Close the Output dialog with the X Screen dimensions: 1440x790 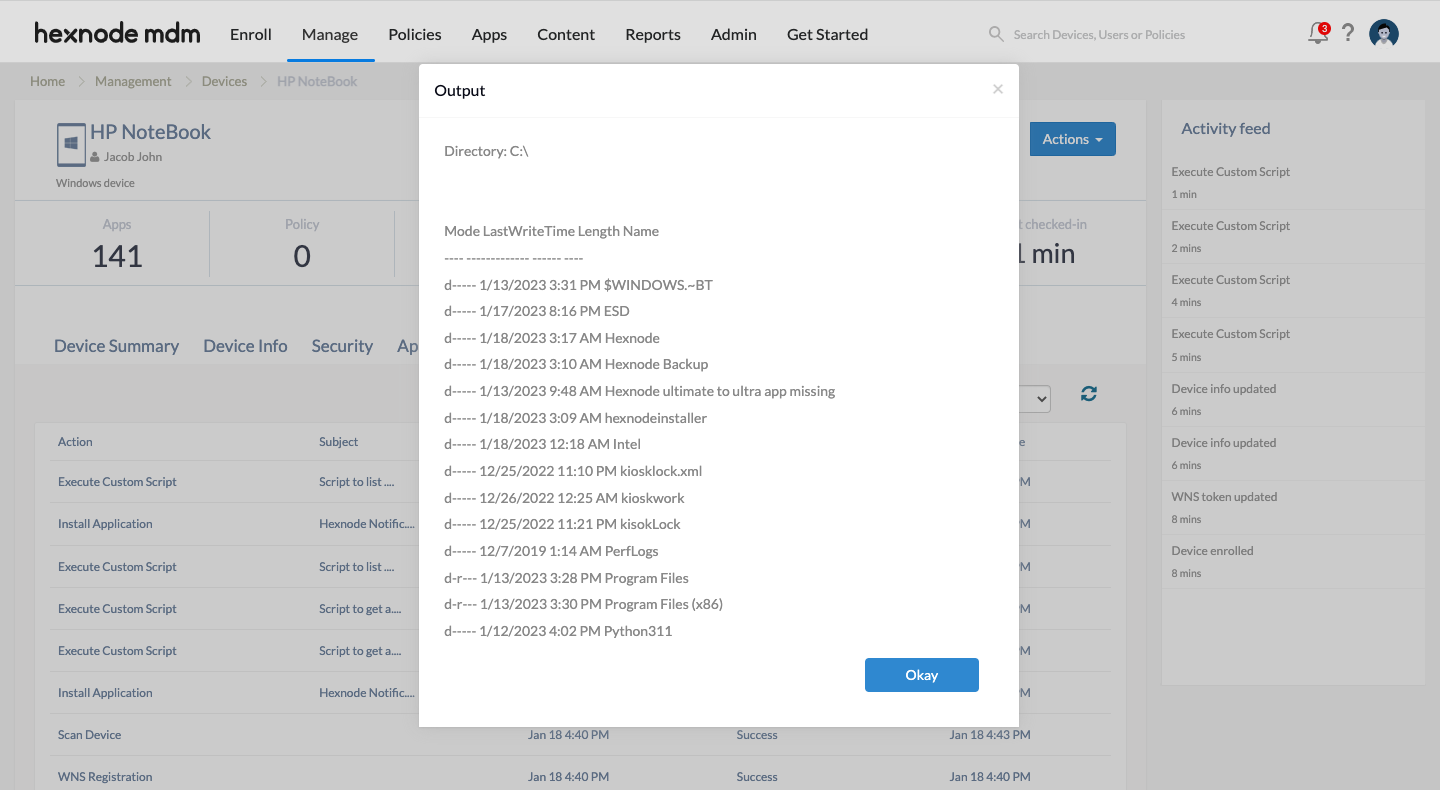tap(997, 89)
